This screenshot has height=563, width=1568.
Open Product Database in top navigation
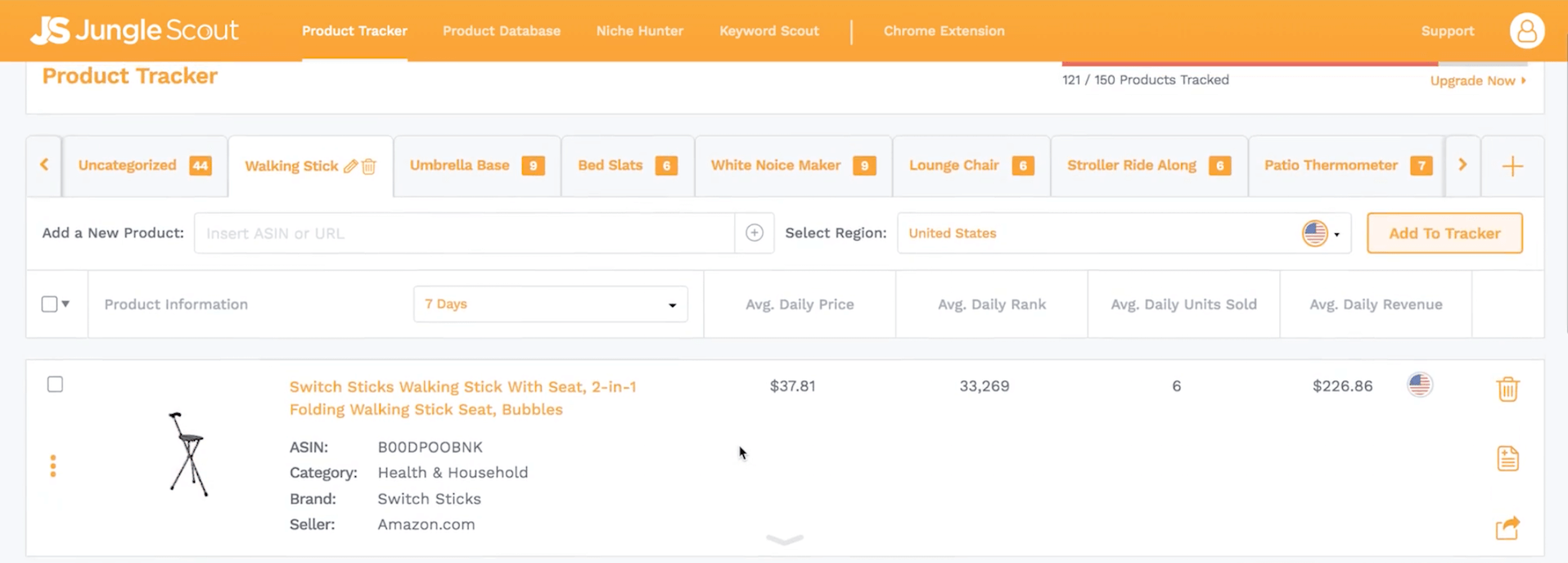[502, 31]
